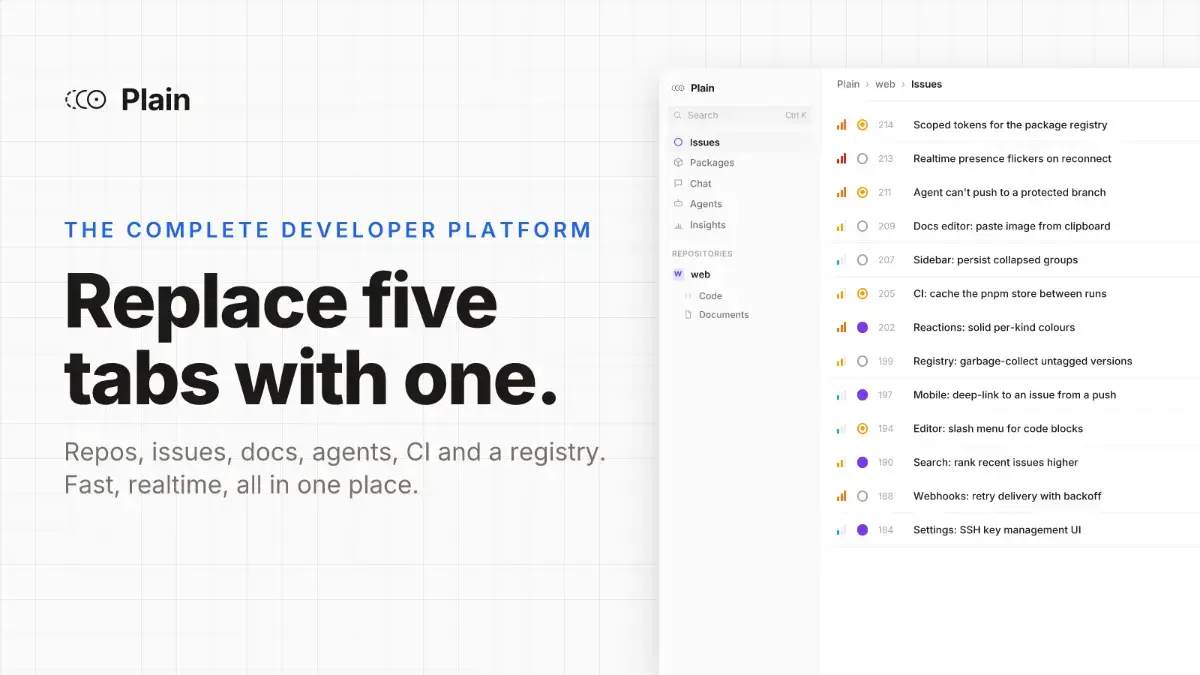The image size is (1200, 675).
Task: Click the priority bars icon for issue 199
Action: click(x=841, y=361)
